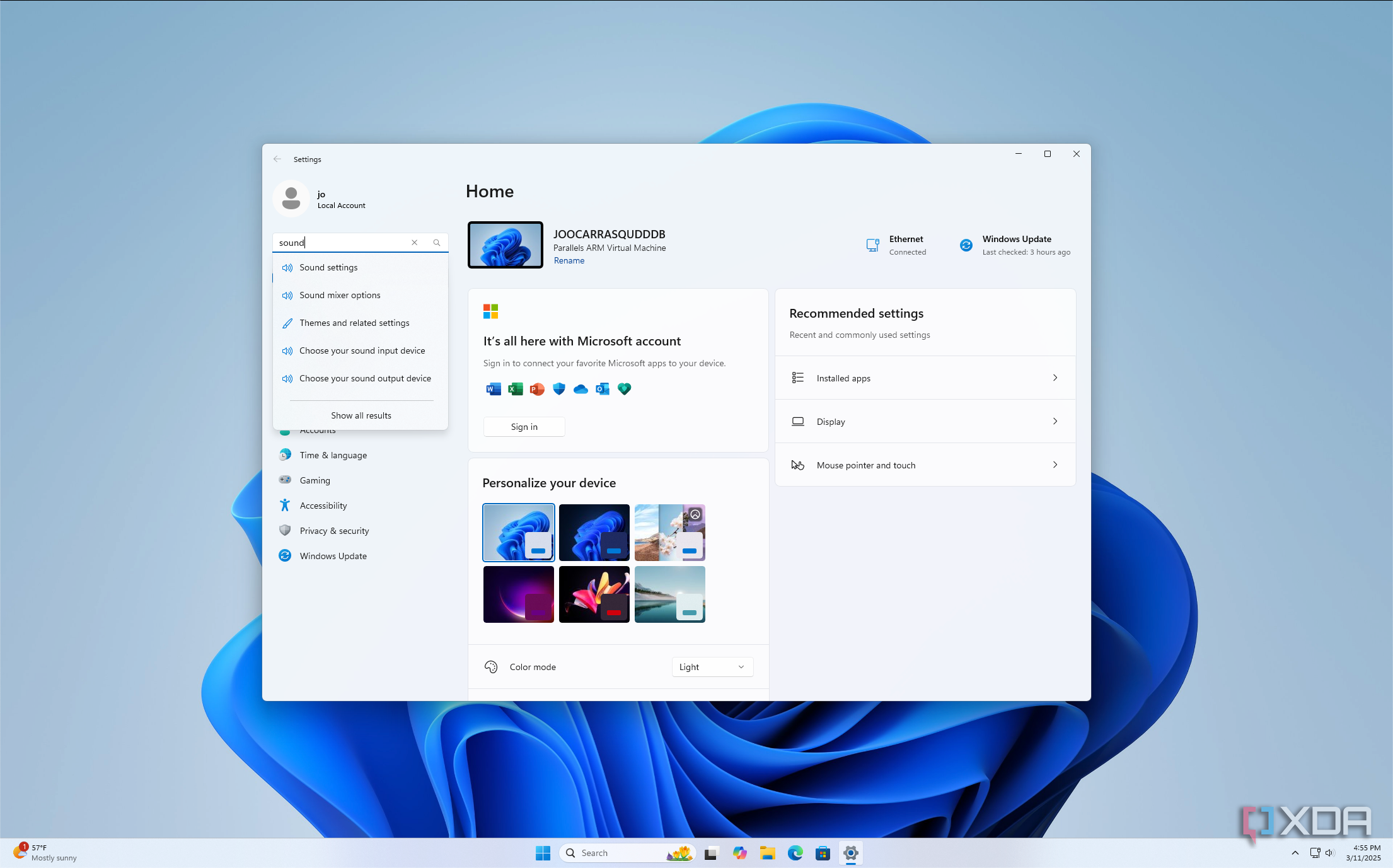This screenshot has height=868, width=1393.
Task: Click Show all results
Action: [x=361, y=415]
